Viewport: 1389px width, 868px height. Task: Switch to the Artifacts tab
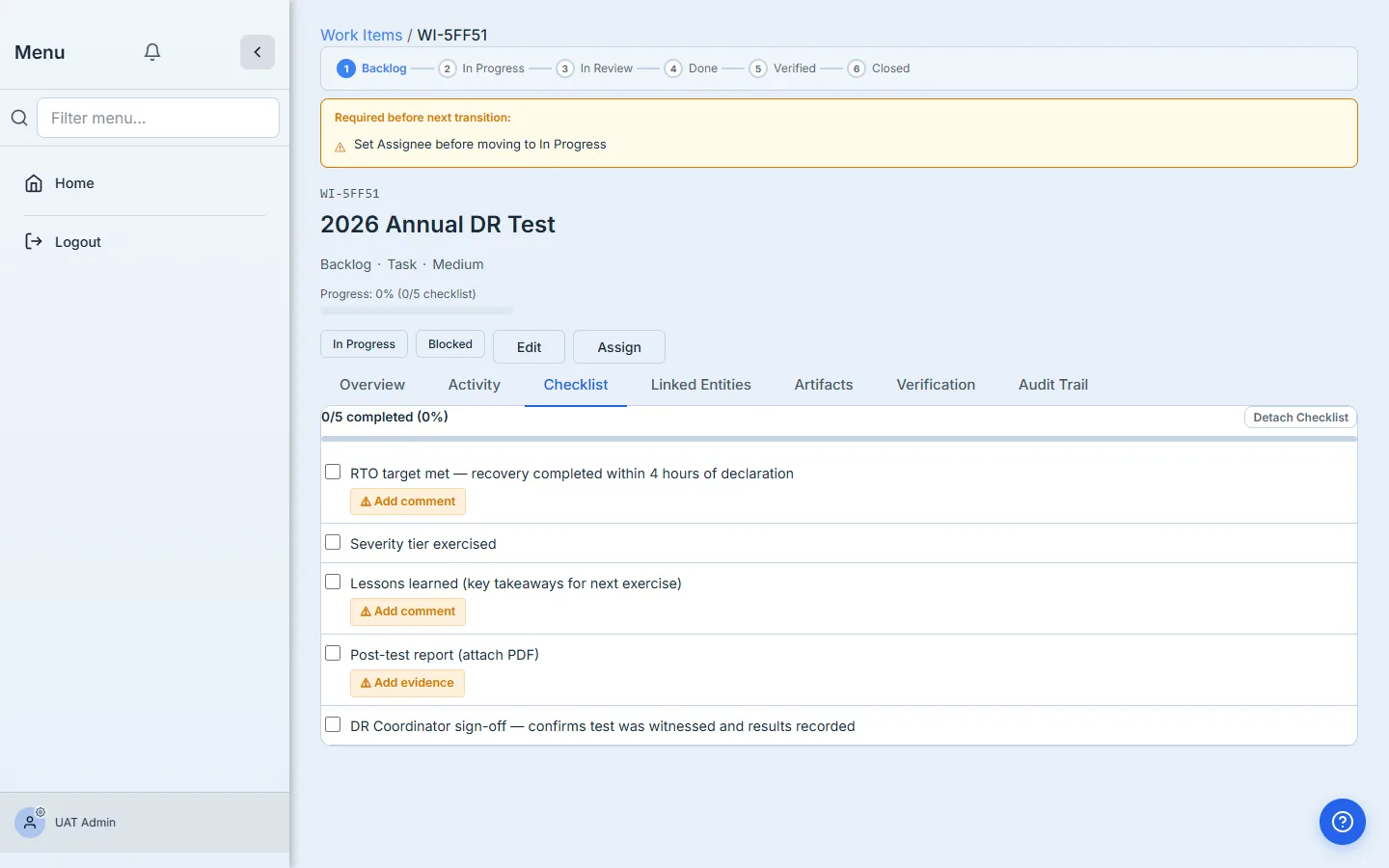[824, 385]
